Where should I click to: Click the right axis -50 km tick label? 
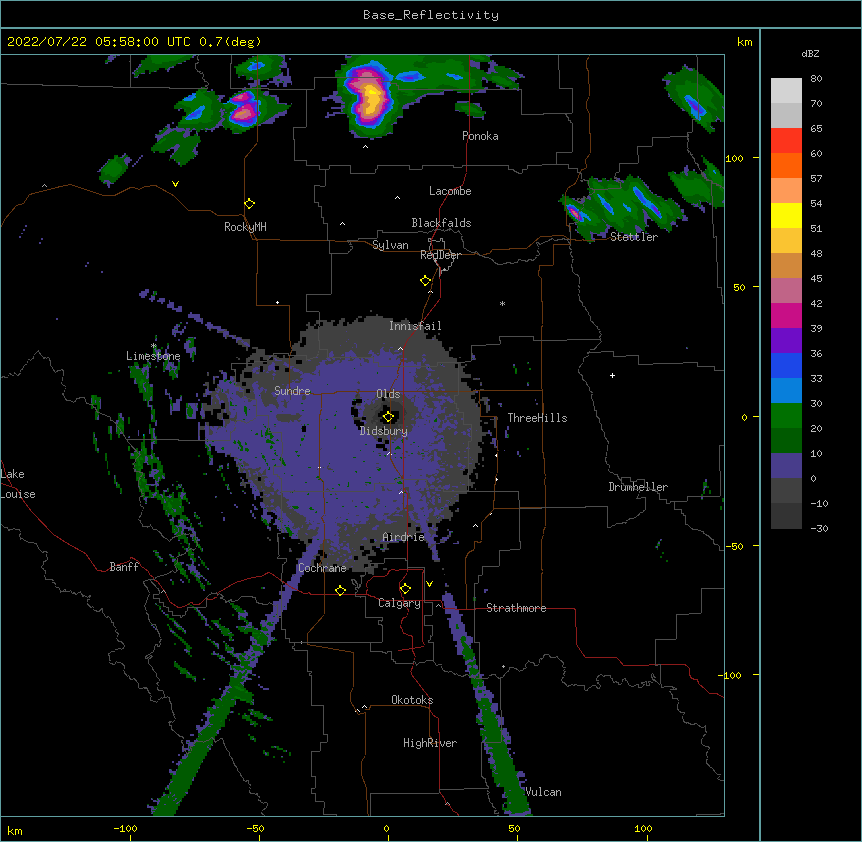734,546
